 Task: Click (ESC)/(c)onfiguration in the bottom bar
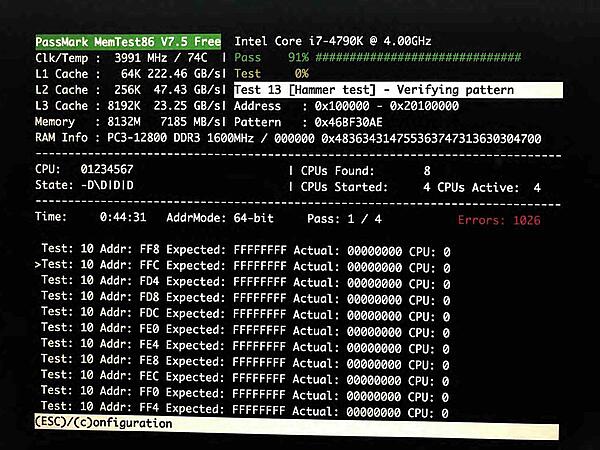click(103, 423)
